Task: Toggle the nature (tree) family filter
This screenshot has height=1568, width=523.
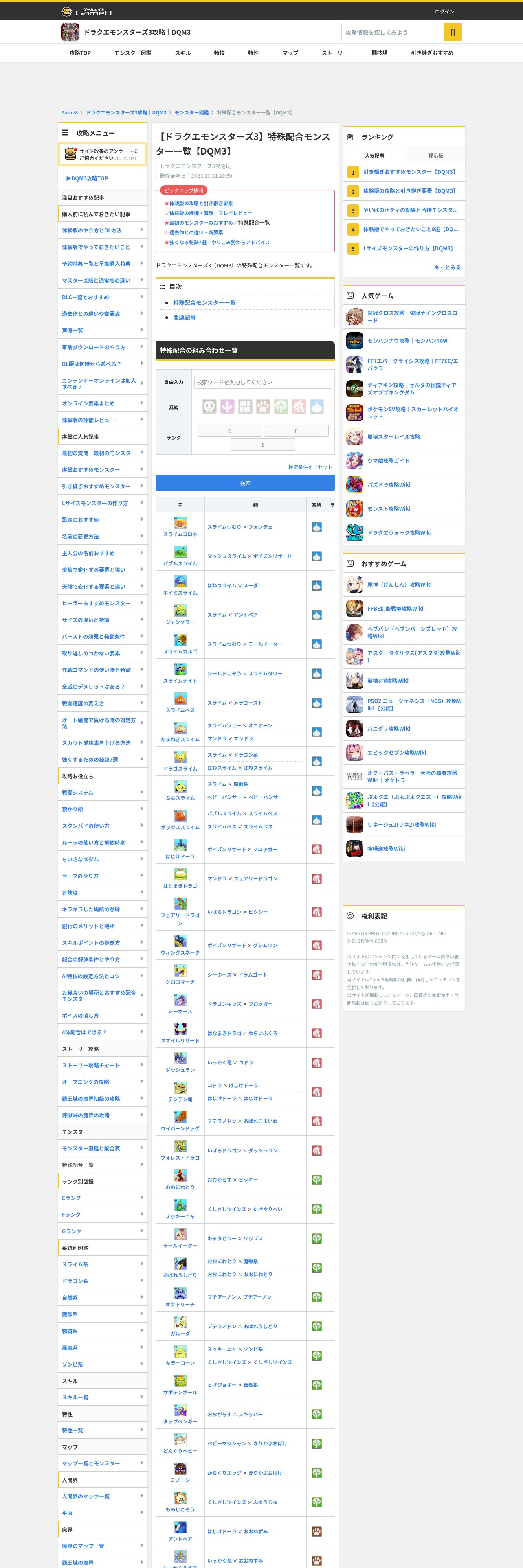Action: [281, 406]
